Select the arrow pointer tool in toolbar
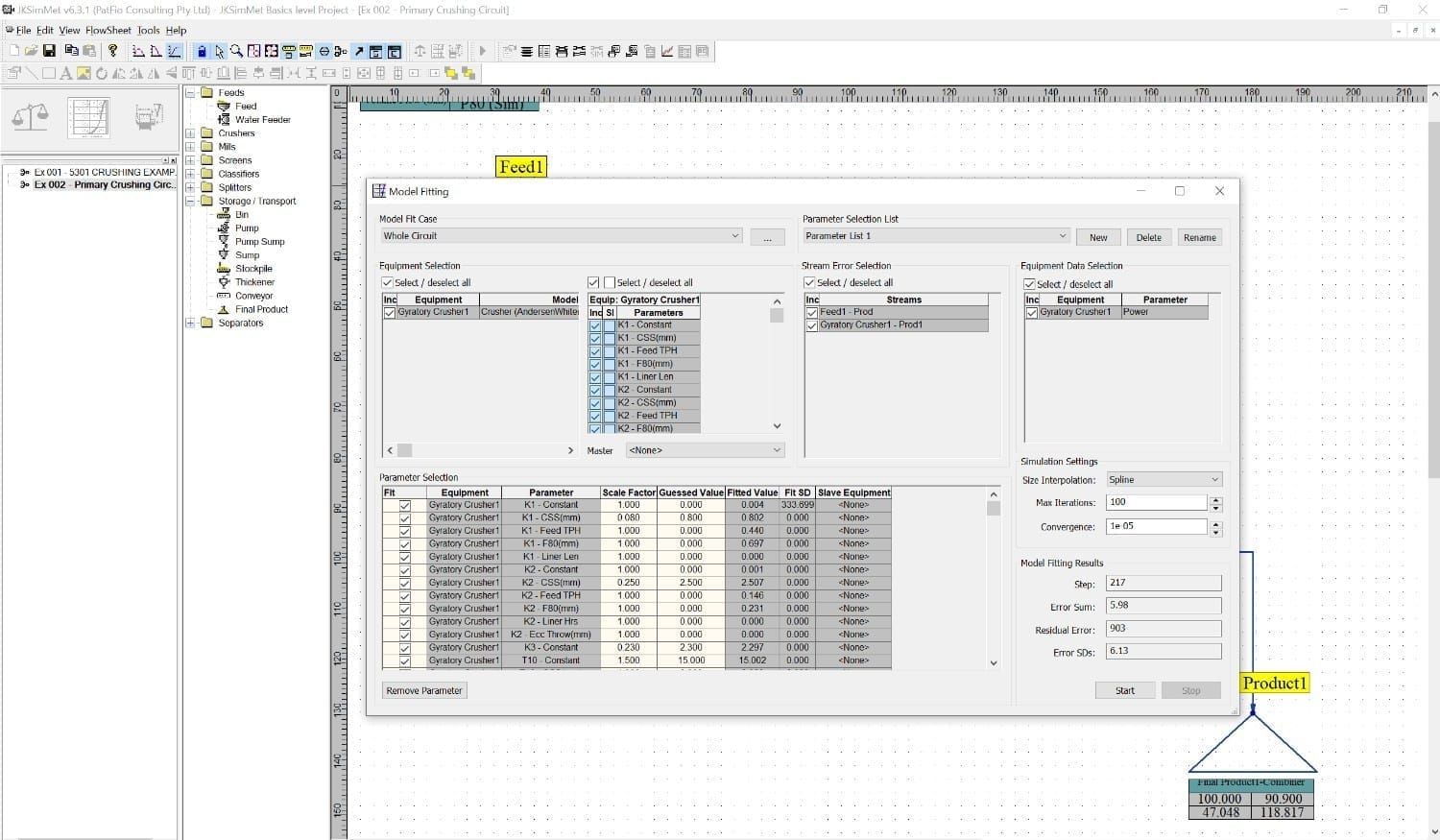Viewport: 1440px width, 840px height. click(x=219, y=51)
